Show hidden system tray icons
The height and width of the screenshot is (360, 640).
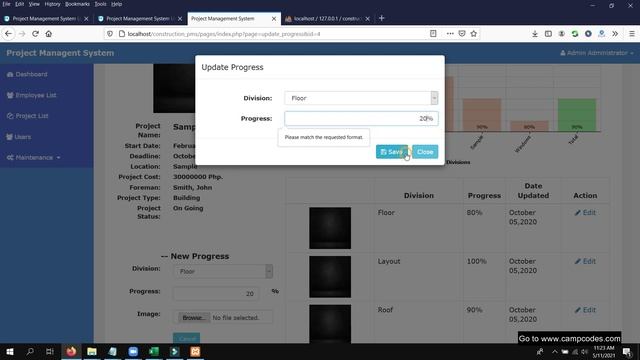tap(554, 351)
